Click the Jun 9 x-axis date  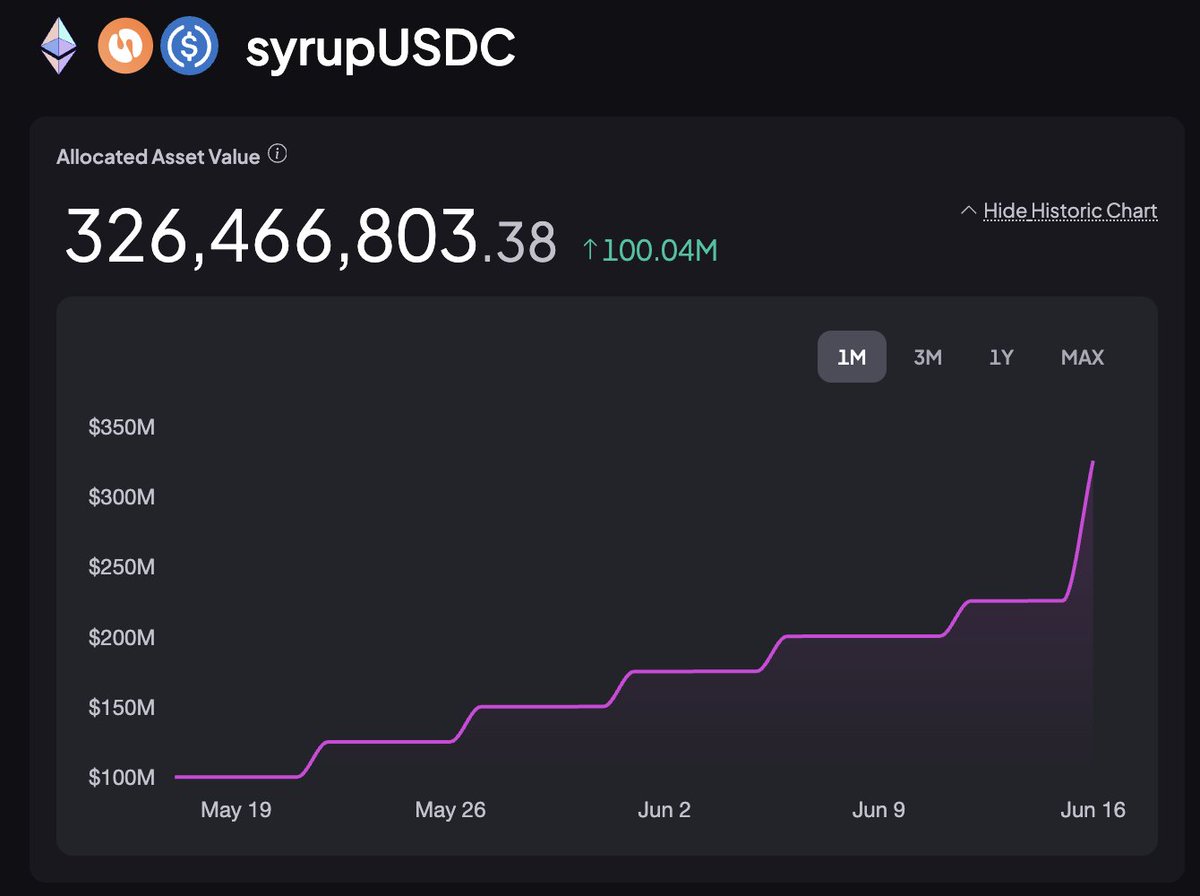coord(878,810)
